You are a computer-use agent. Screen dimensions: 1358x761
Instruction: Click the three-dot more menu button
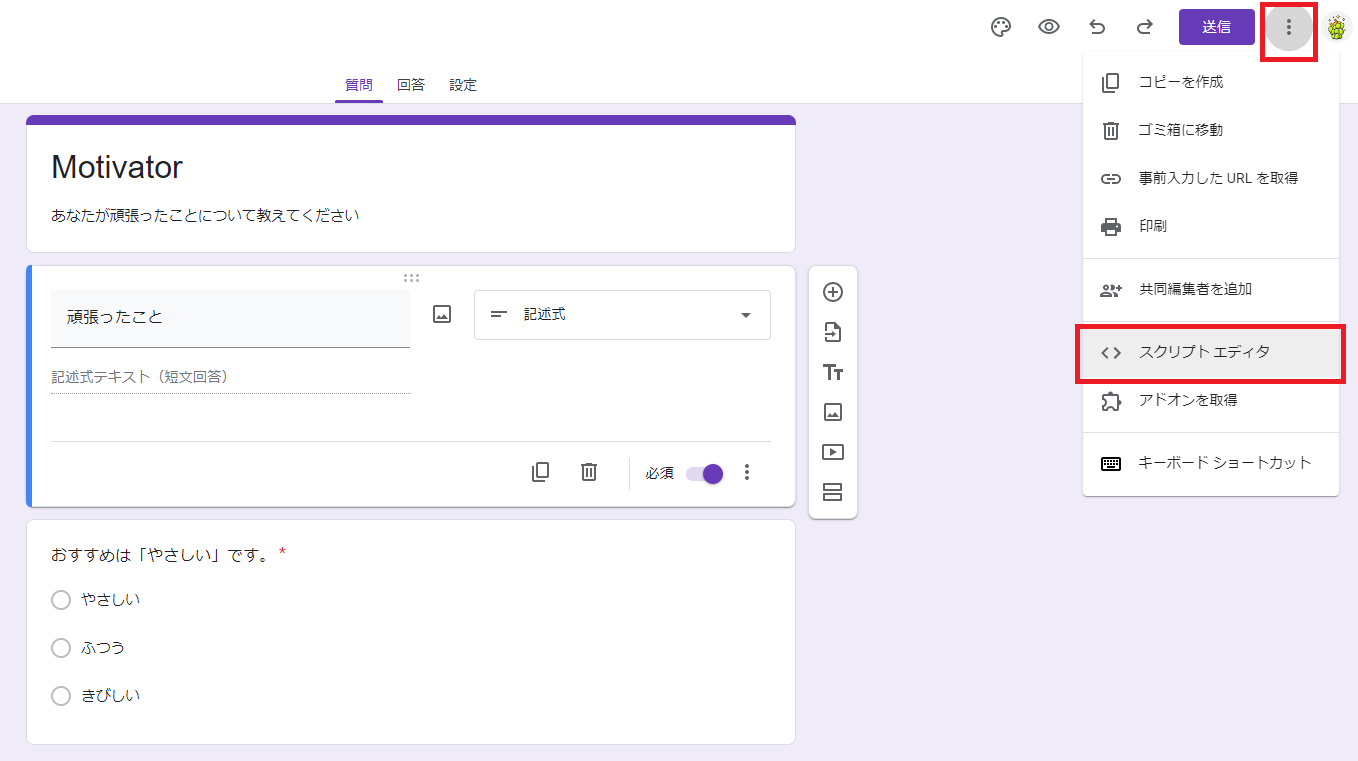(x=1289, y=28)
